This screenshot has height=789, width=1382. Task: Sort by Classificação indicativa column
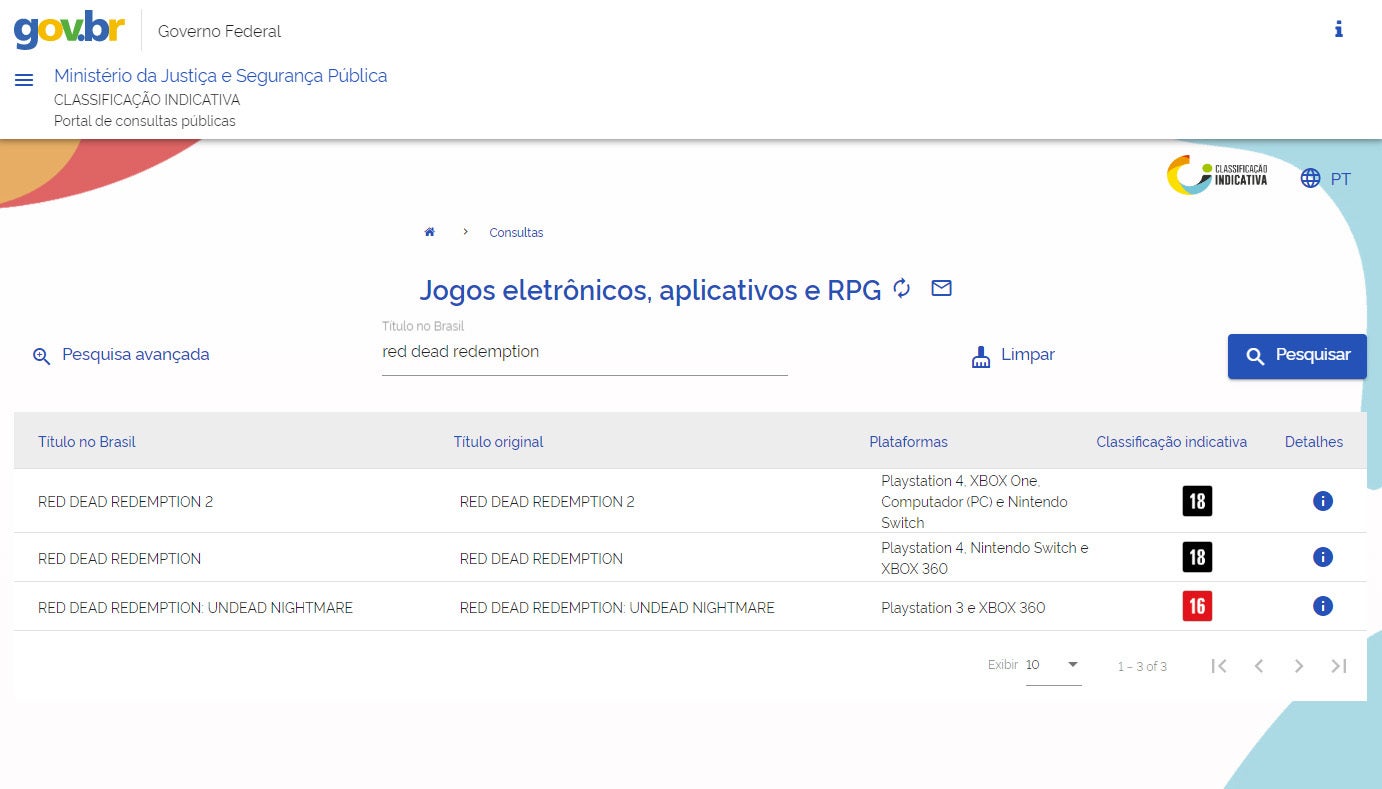[x=1172, y=442]
